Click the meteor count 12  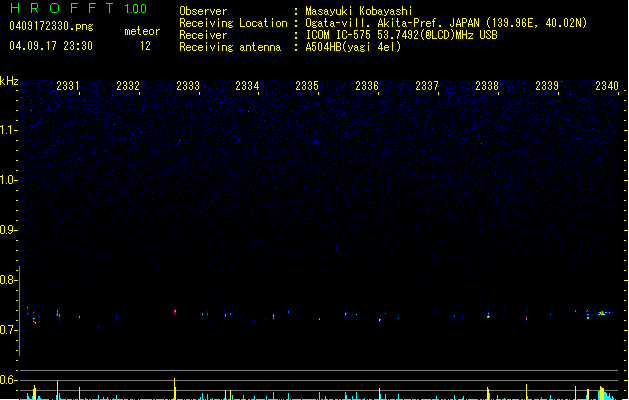click(145, 46)
